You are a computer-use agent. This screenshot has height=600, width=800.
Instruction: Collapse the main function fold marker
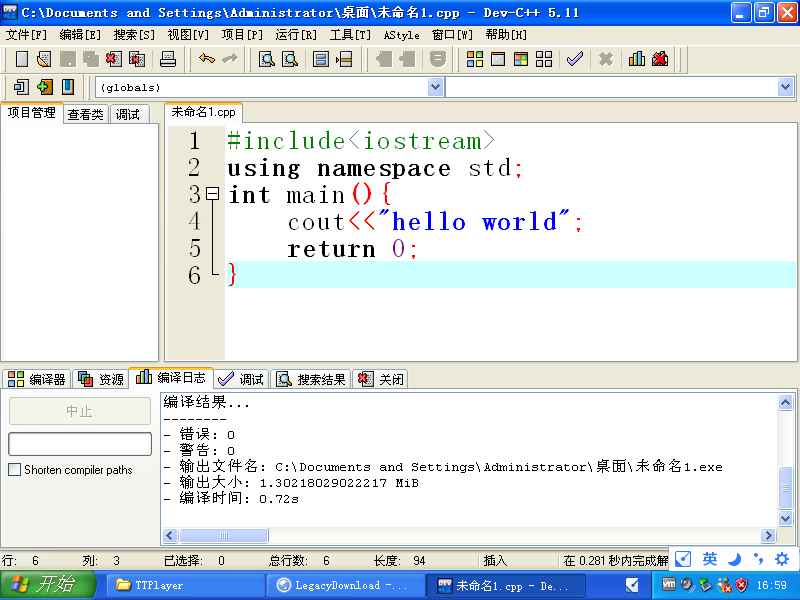pyautogui.click(x=212, y=194)
